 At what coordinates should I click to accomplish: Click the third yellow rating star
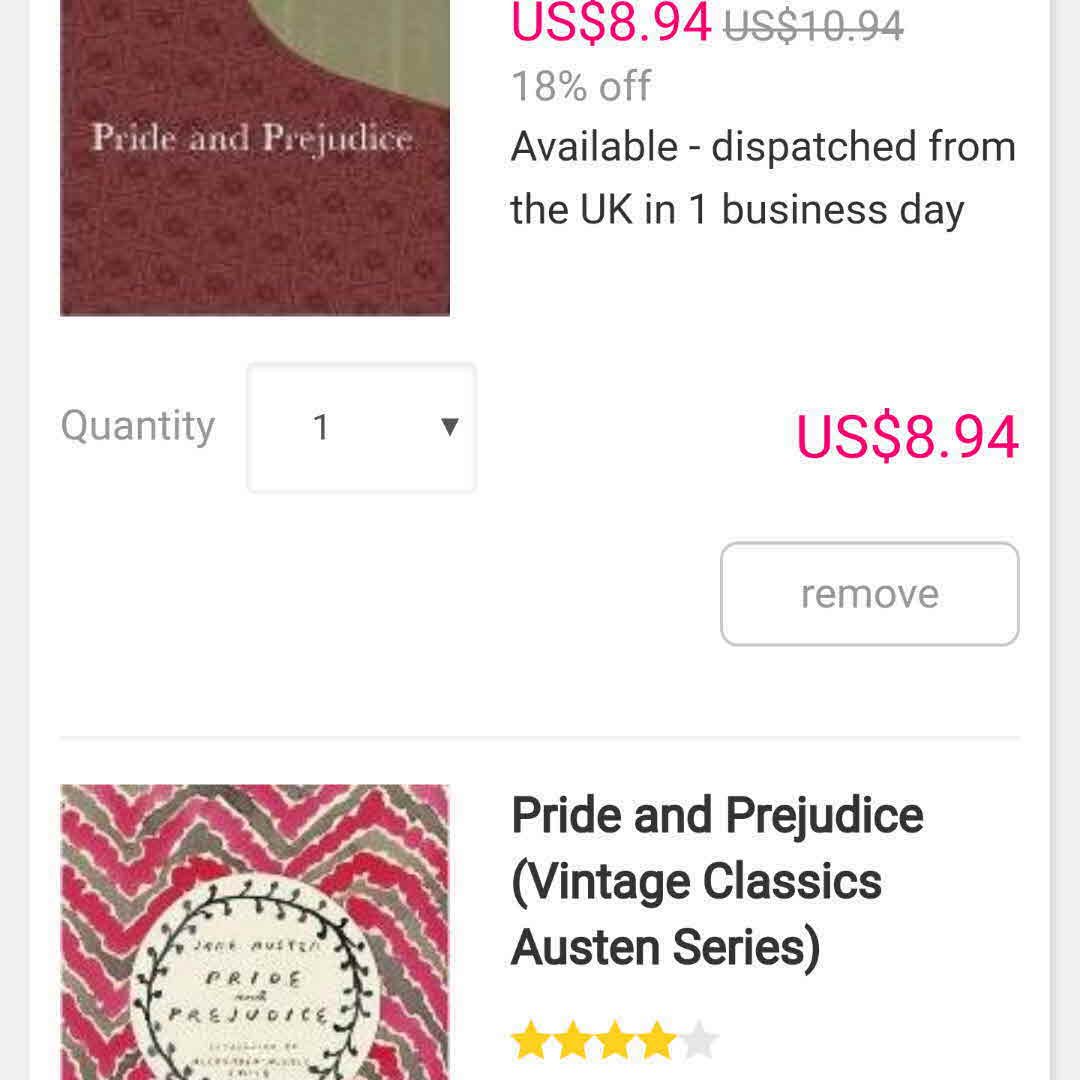(615, 1041)
